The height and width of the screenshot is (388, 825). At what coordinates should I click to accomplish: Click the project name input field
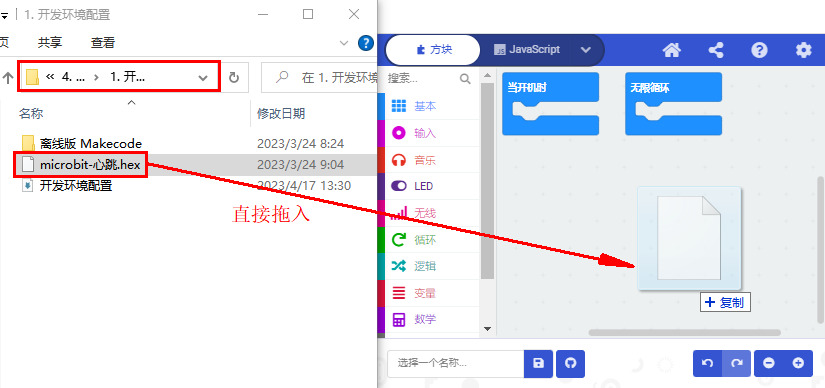[456, 363]
